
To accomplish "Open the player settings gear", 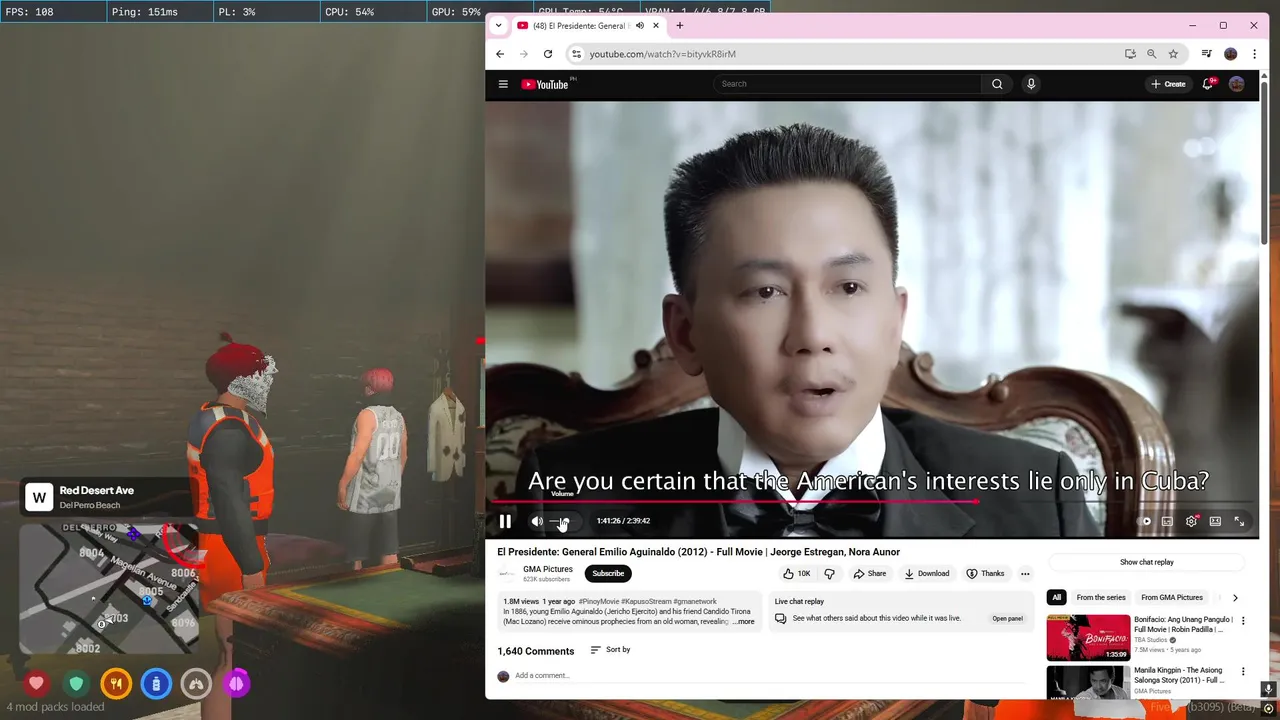I will [x=1191, y=521].
